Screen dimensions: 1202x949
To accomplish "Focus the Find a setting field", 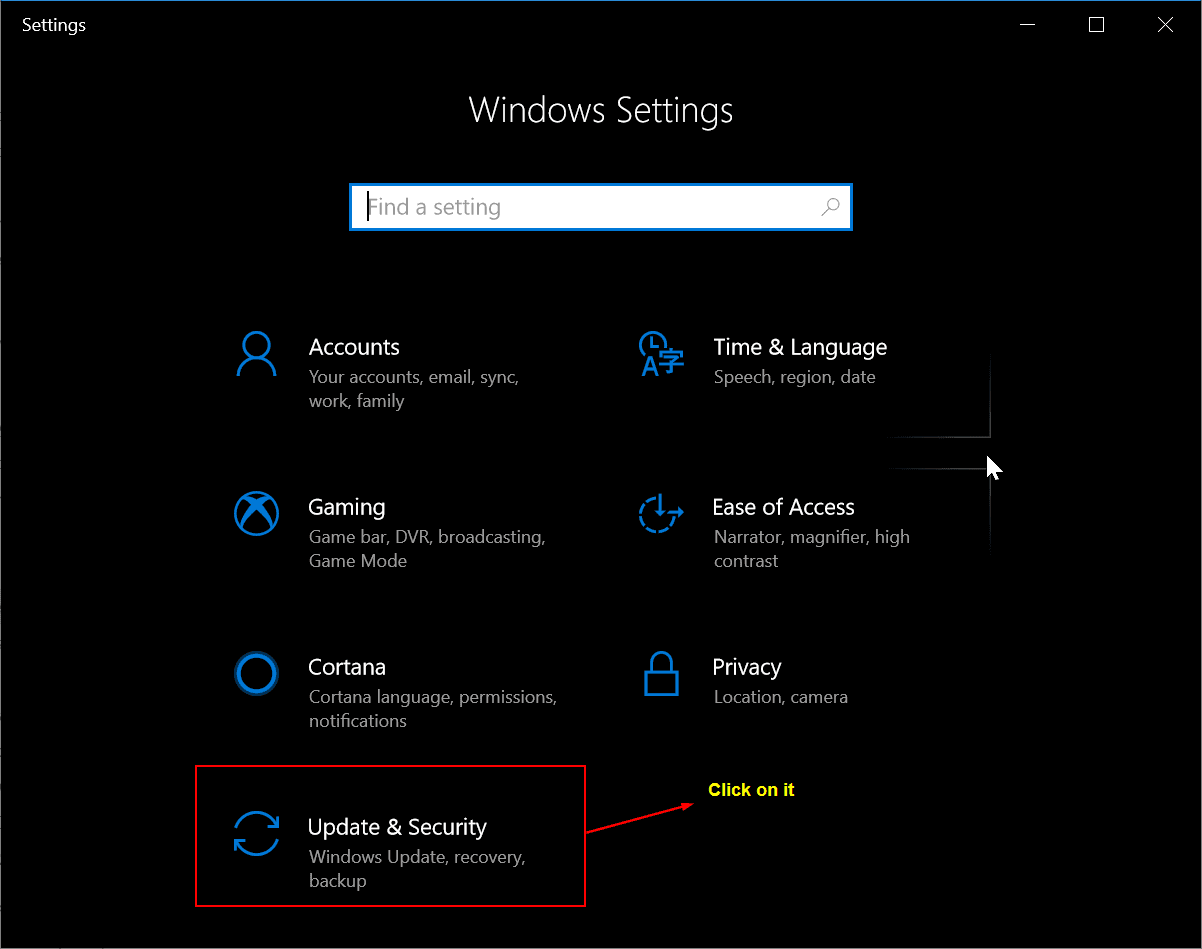I will pyautogui.click(x=601, y=207).
